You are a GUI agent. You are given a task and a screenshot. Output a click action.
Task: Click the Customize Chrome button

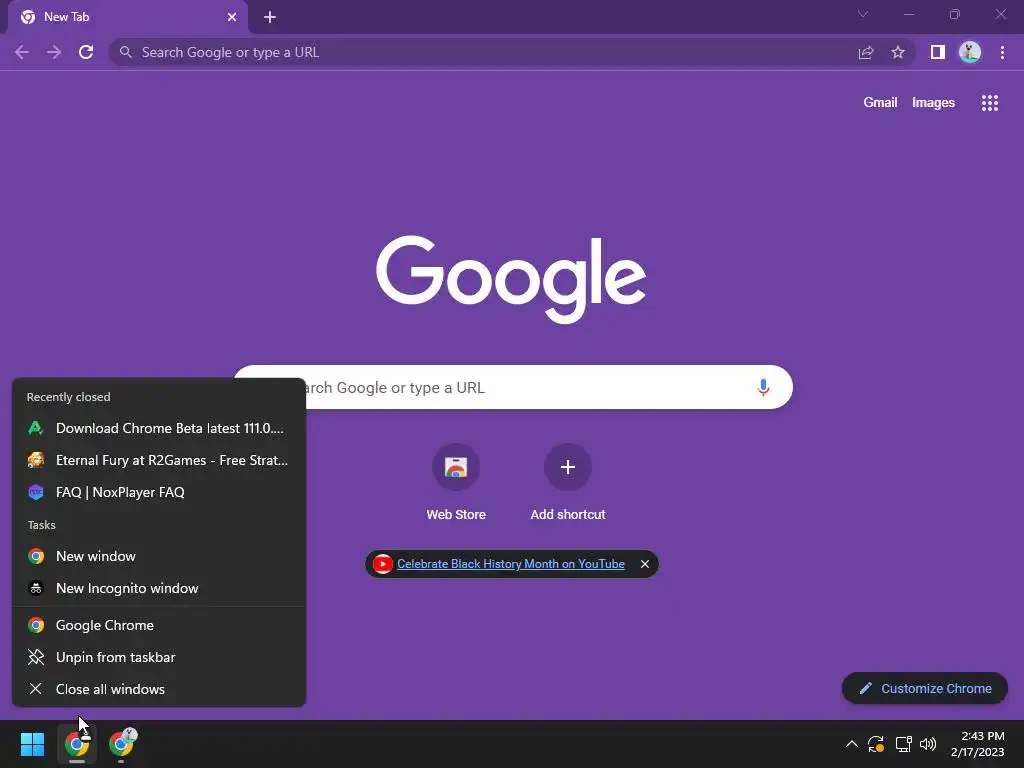click(925, 688)
